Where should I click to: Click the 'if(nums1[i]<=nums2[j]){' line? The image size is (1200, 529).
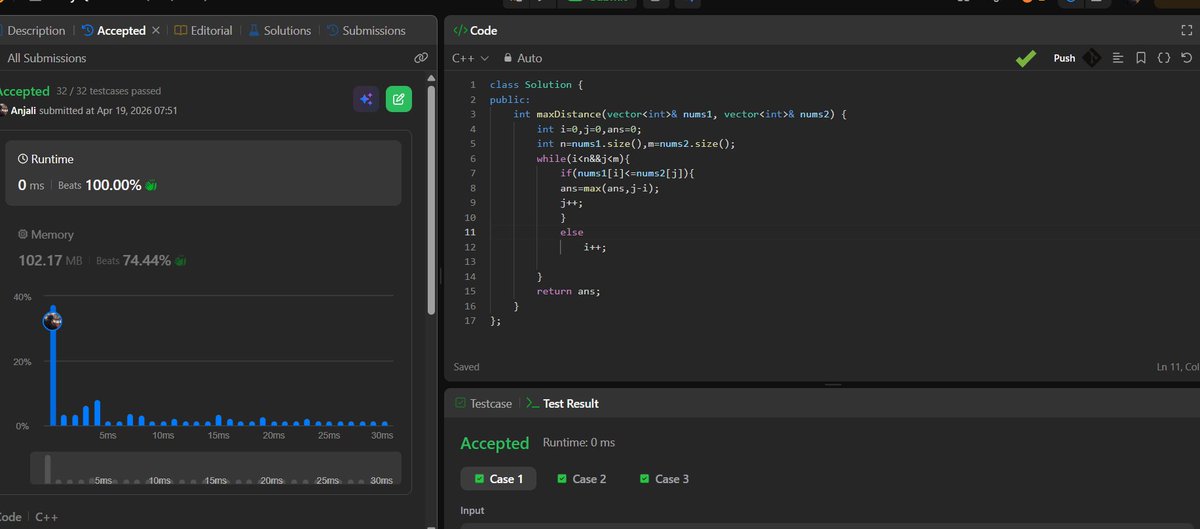[x=627, y=173]
